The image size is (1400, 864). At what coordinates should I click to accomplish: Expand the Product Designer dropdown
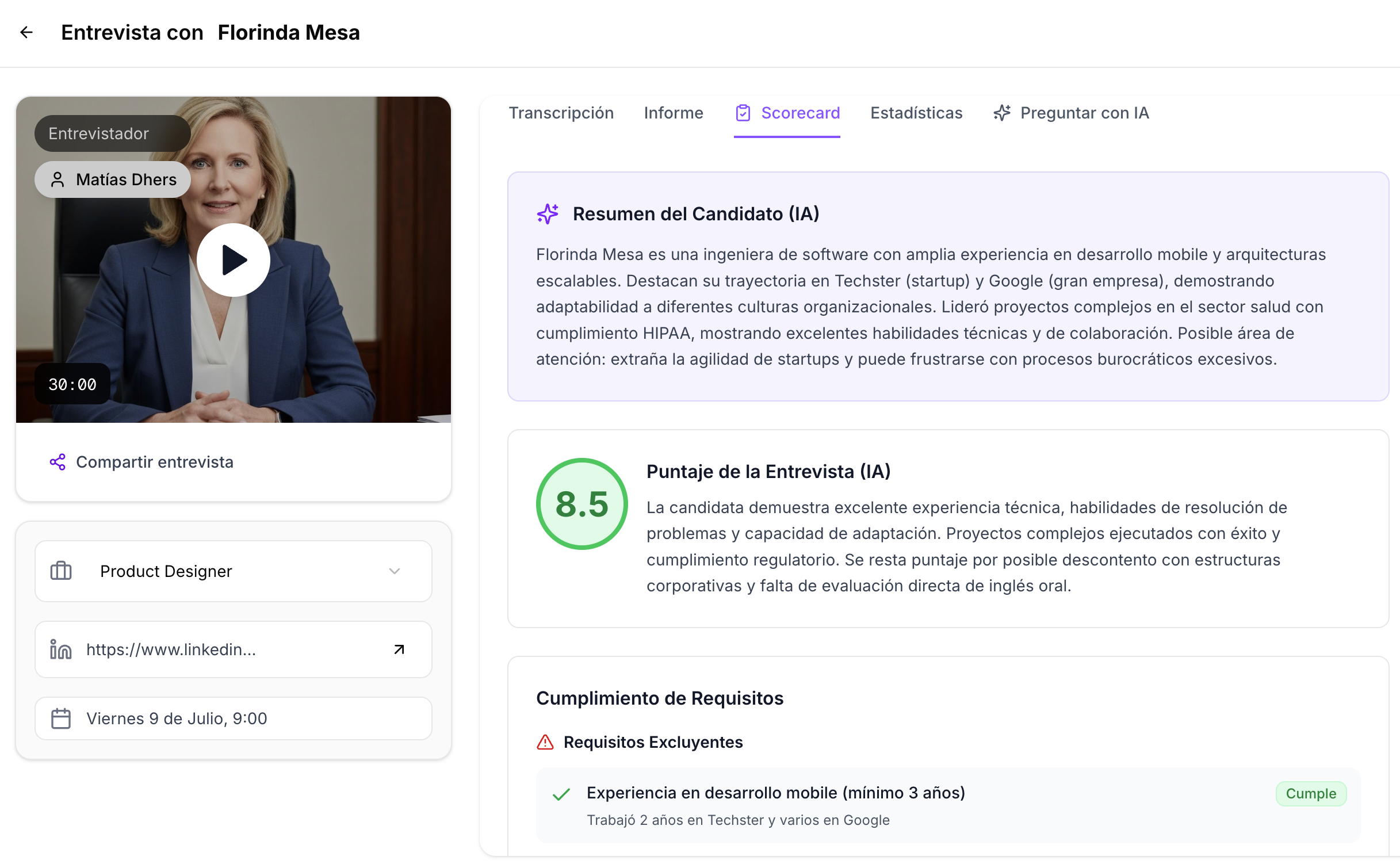(x=394, y=571)
